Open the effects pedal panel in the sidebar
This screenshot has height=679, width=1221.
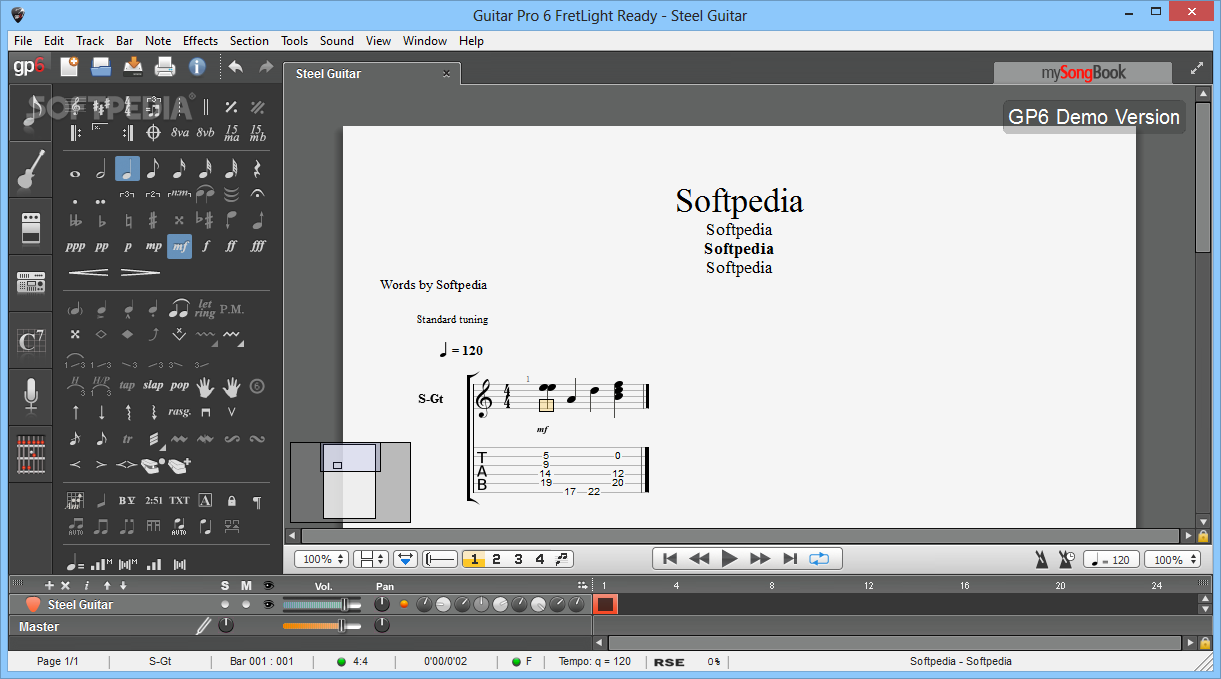coord(32,226)
